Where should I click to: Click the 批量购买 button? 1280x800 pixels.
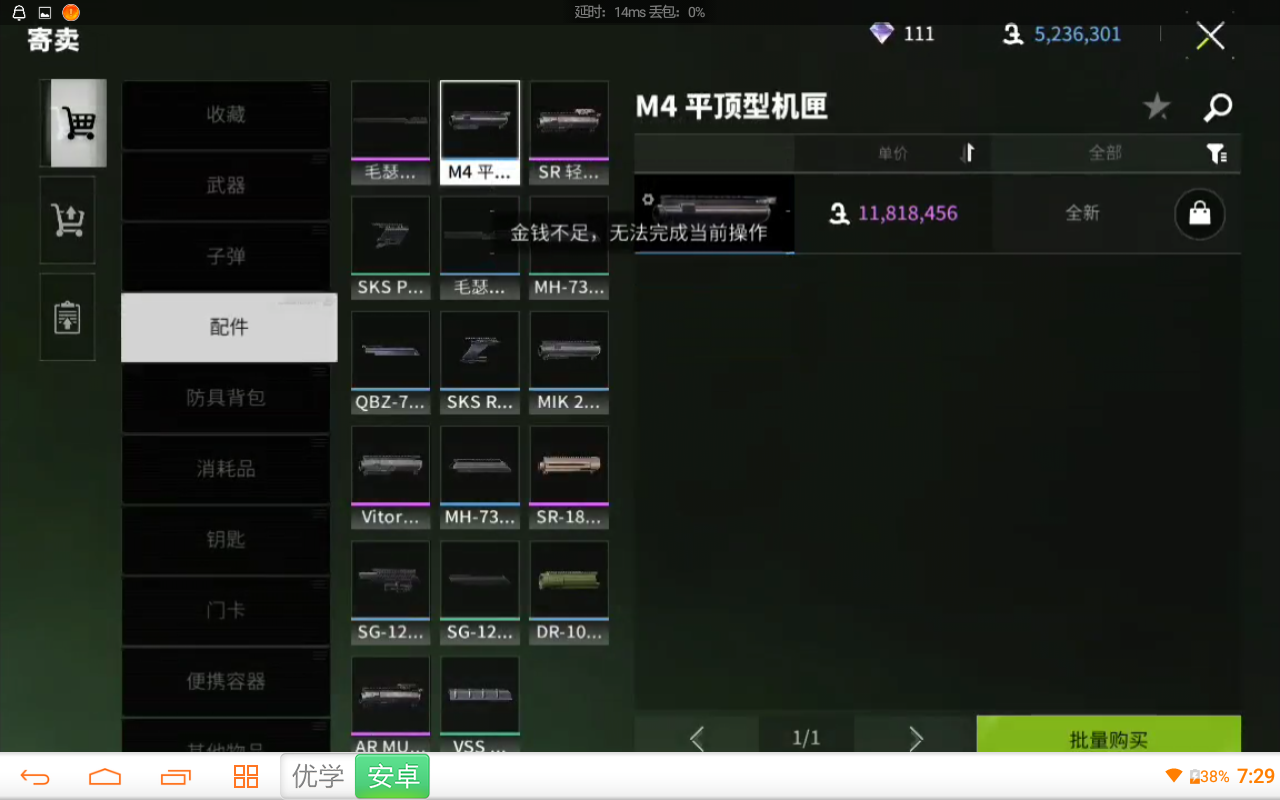[x=1108, y=739]
